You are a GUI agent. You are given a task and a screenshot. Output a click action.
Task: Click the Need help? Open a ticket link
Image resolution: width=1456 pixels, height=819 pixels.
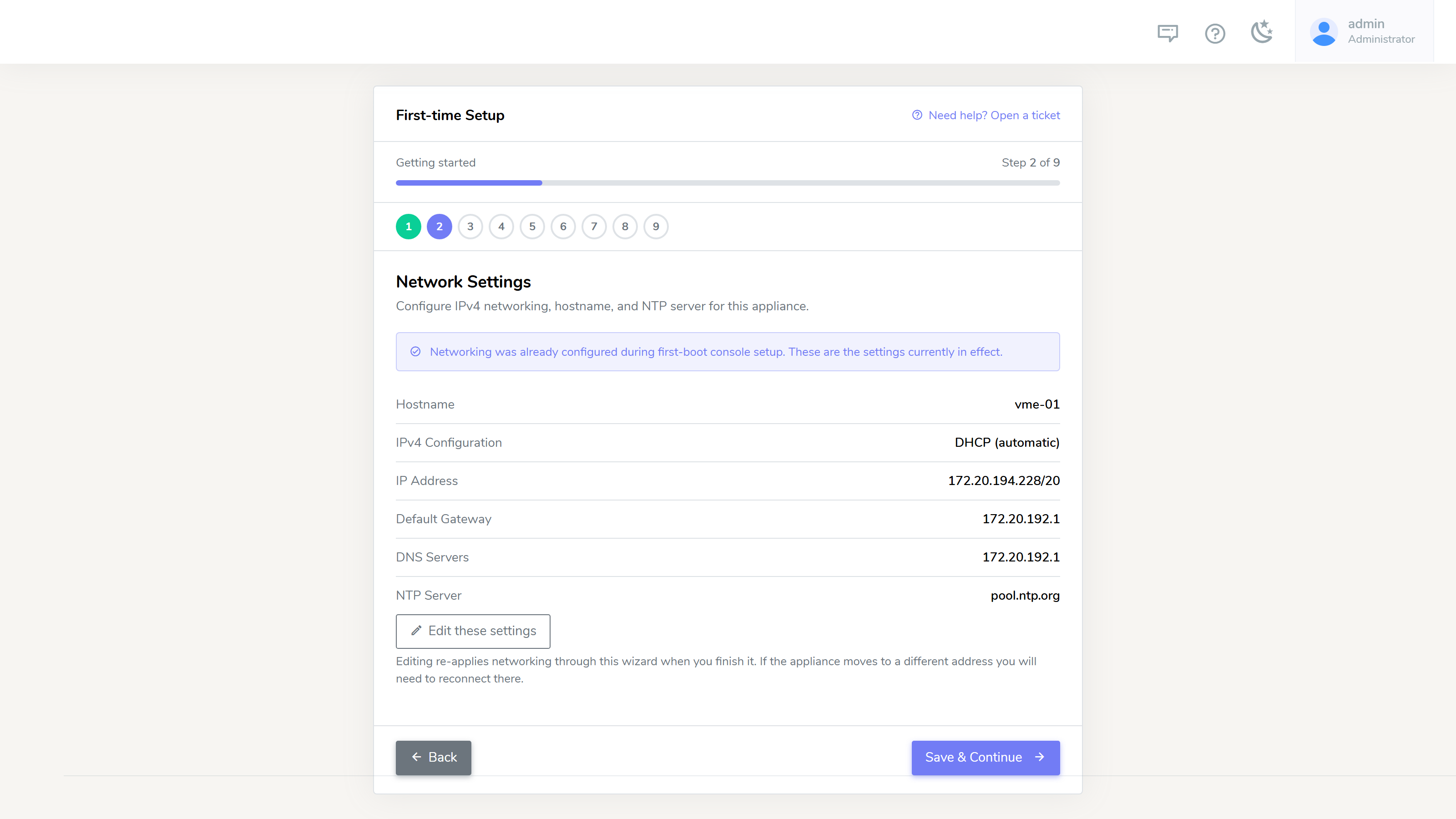pos(986,115)
